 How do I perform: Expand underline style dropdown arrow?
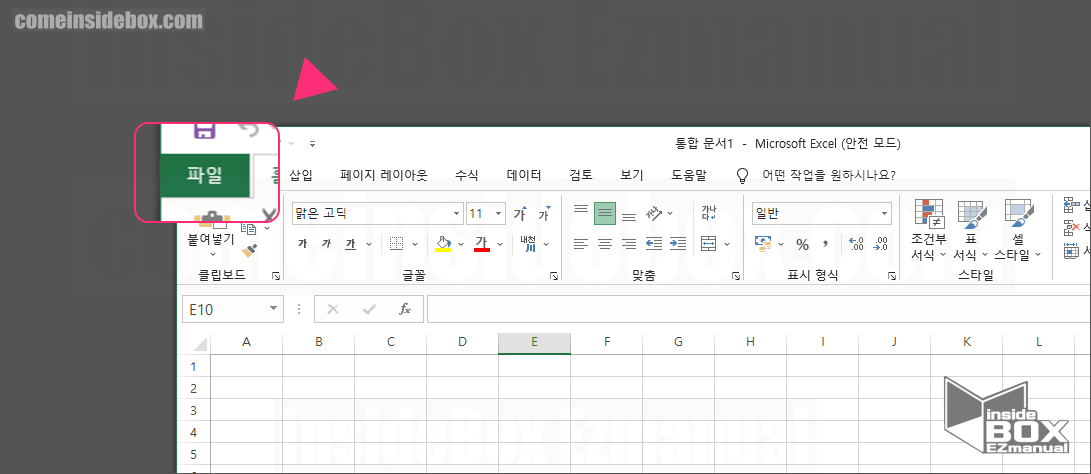tap(369, 244)
